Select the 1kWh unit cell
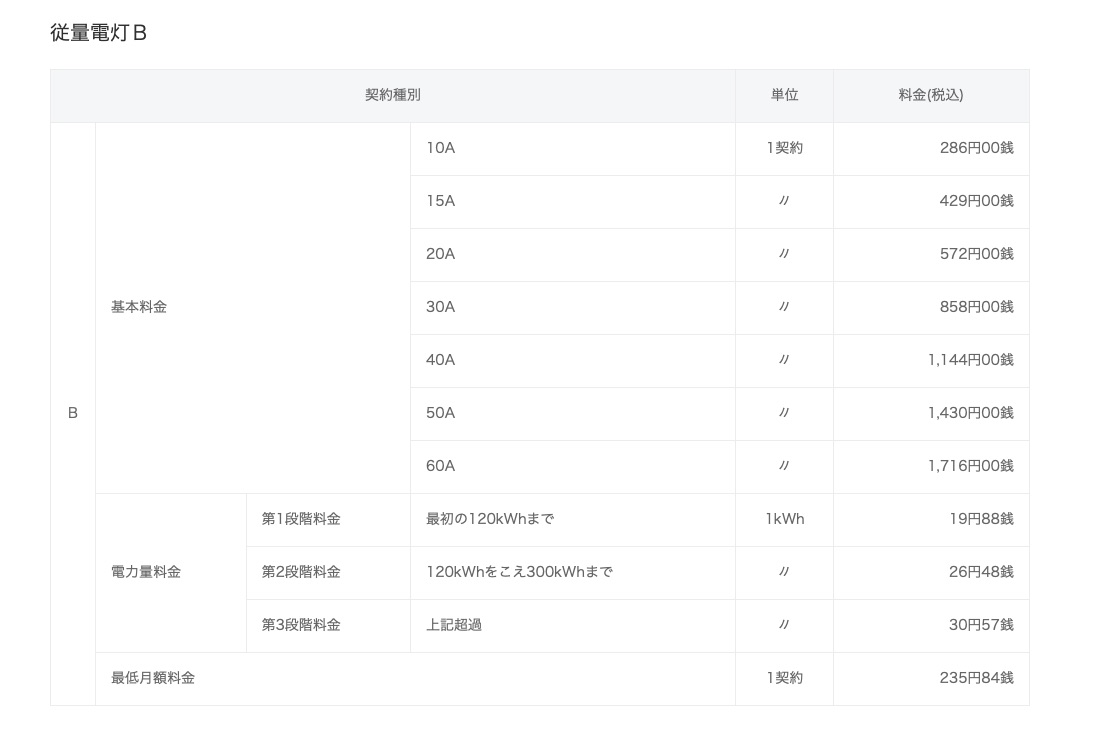This screenshot has height=734, width=1097. tap(785, 519)
